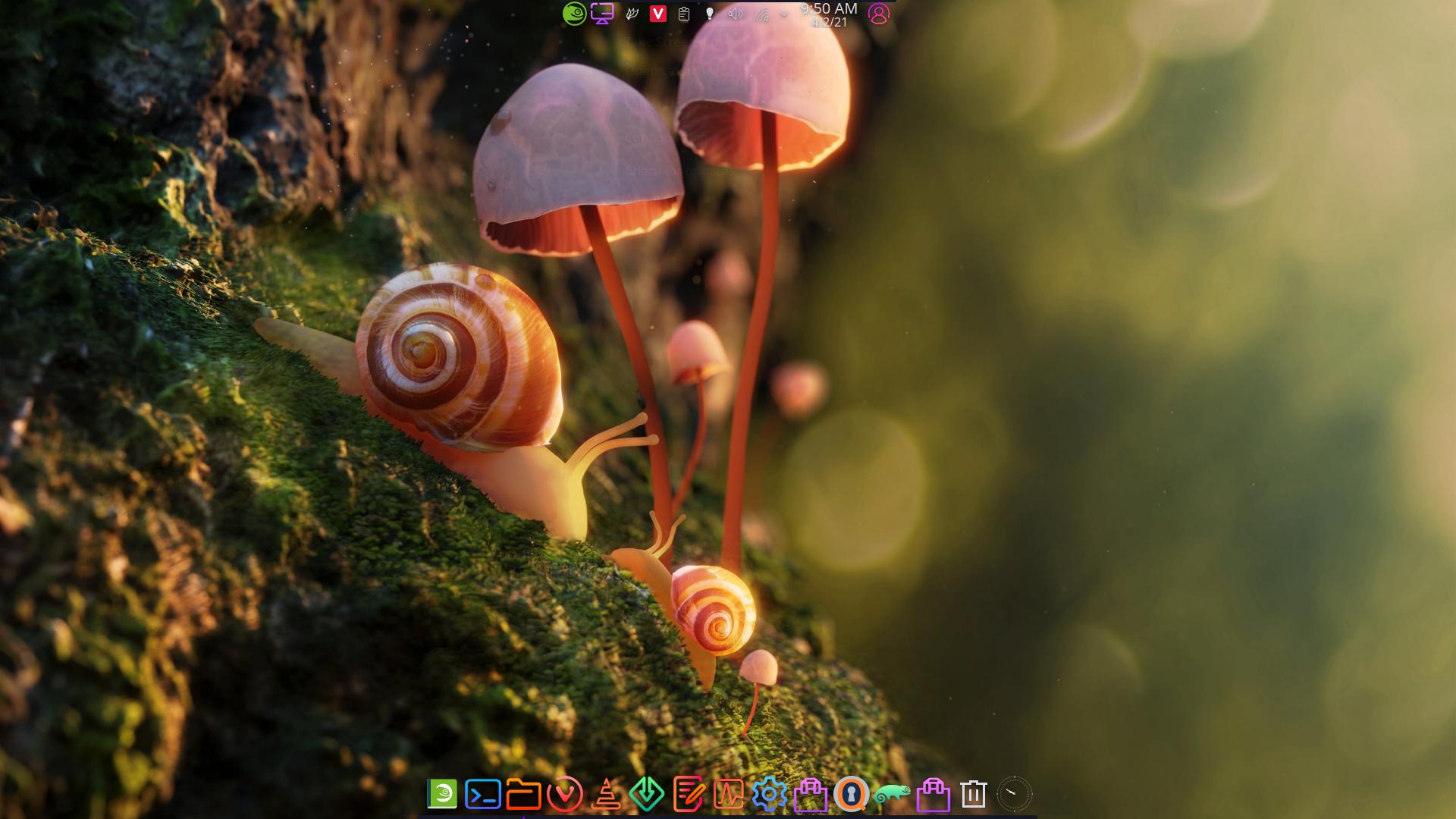Open shopping bag icon beside settings gear
The height and width of the screenshot is (819, 1456).
click(x=810, y=795)
